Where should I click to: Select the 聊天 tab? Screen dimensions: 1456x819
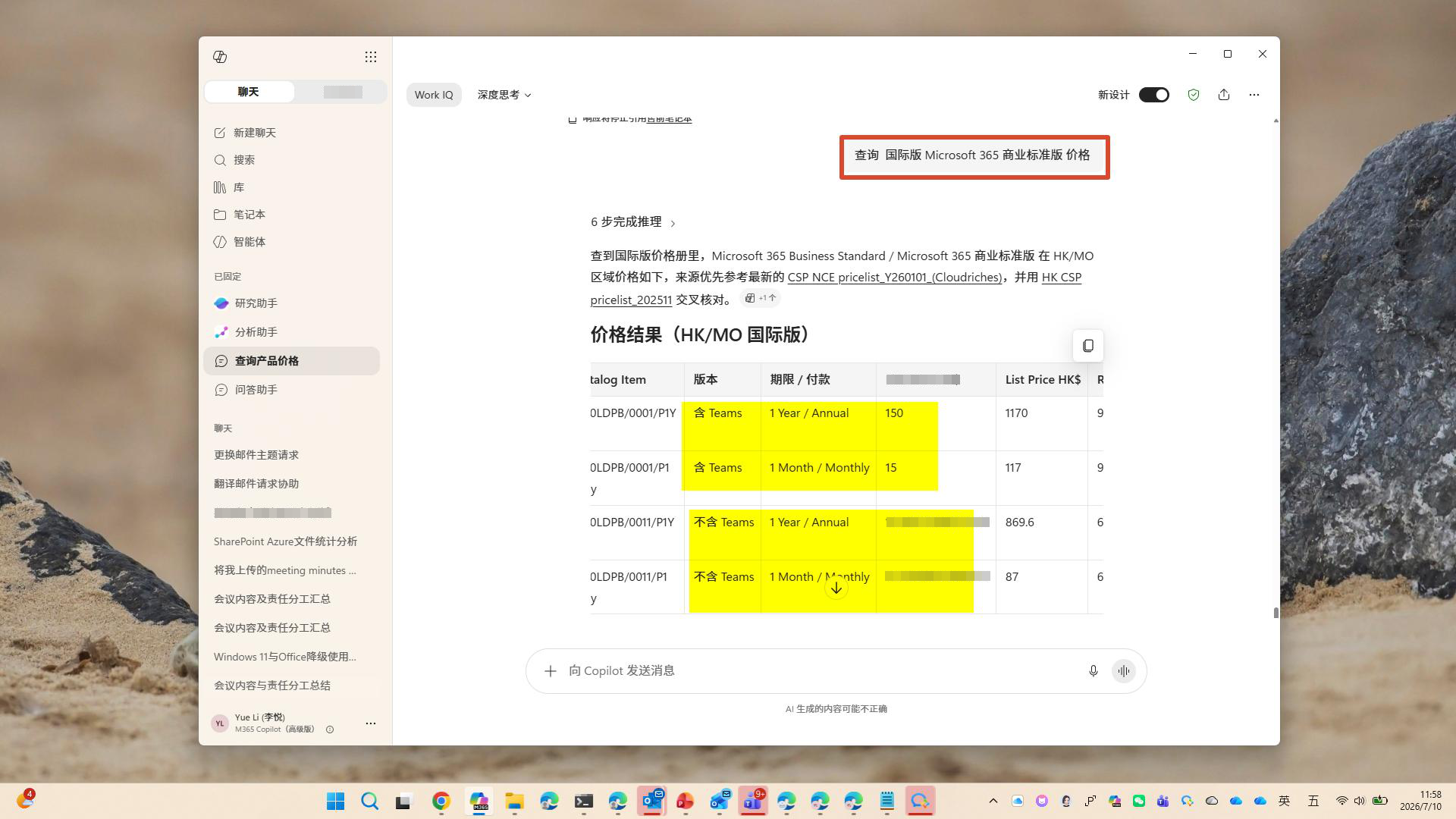249,92
